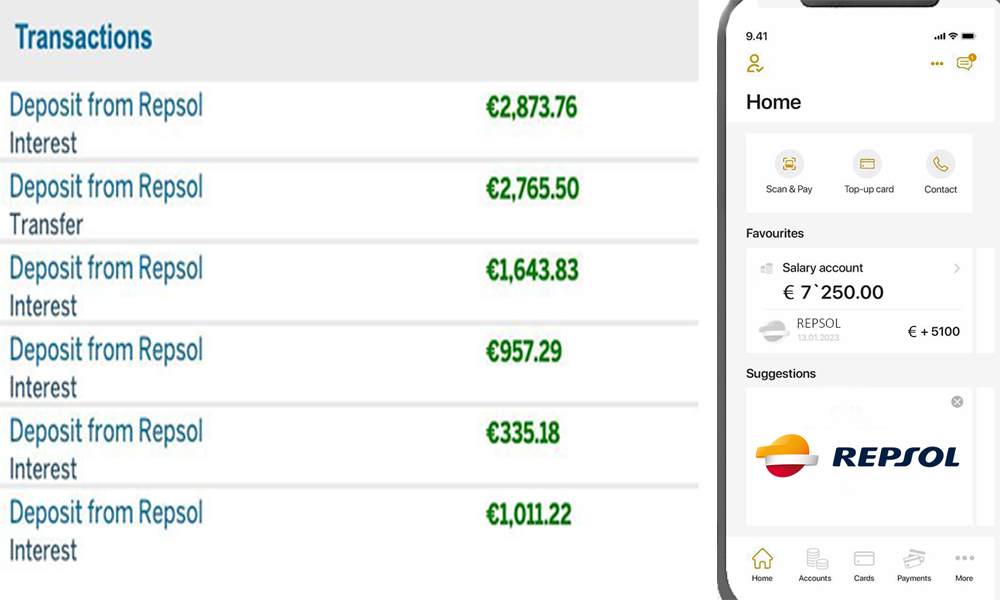Tap the Contact phone icon

pos(940,165)
